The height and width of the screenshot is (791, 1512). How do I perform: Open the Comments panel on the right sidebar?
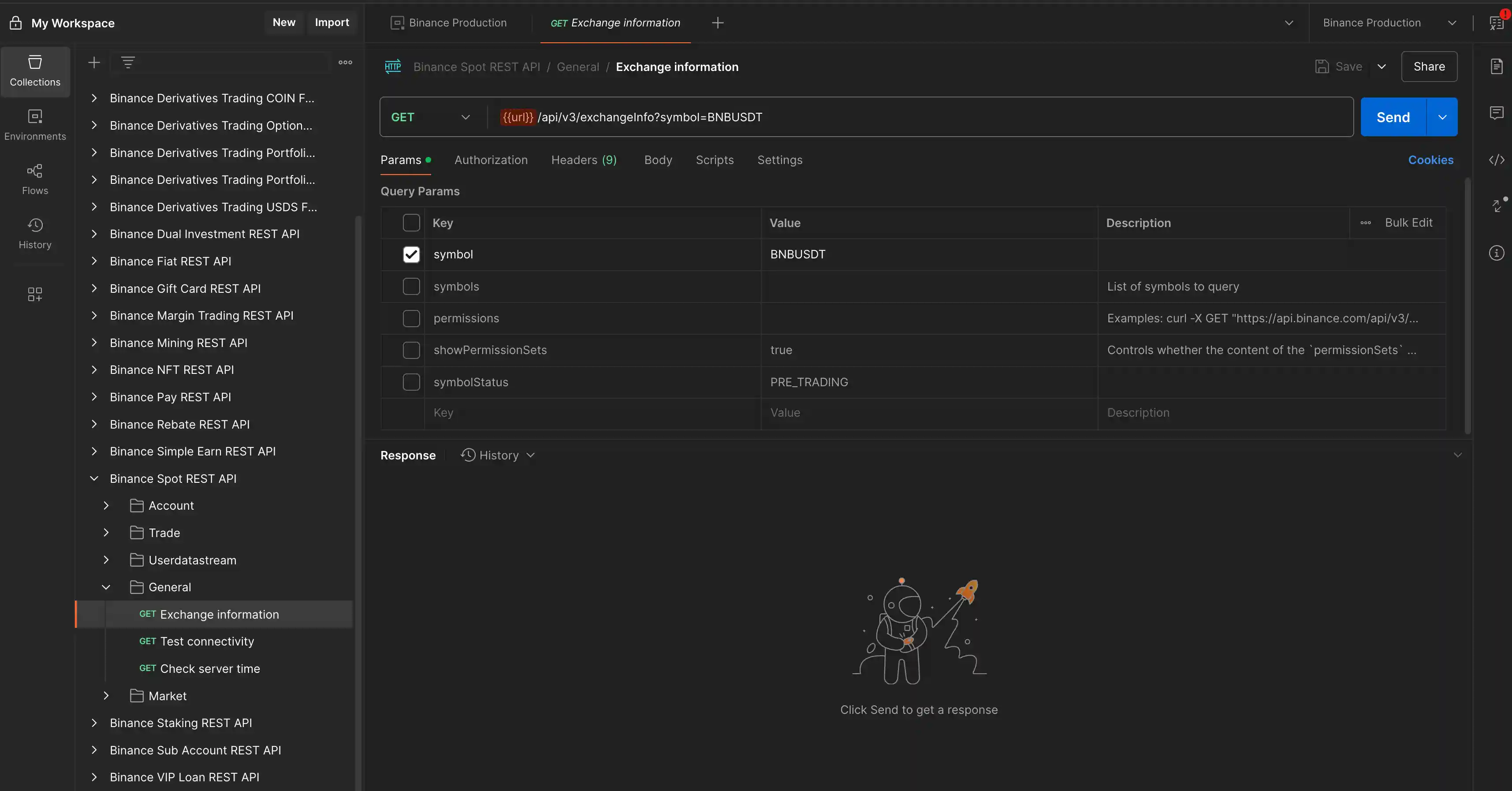click(x=1497, y=113)
